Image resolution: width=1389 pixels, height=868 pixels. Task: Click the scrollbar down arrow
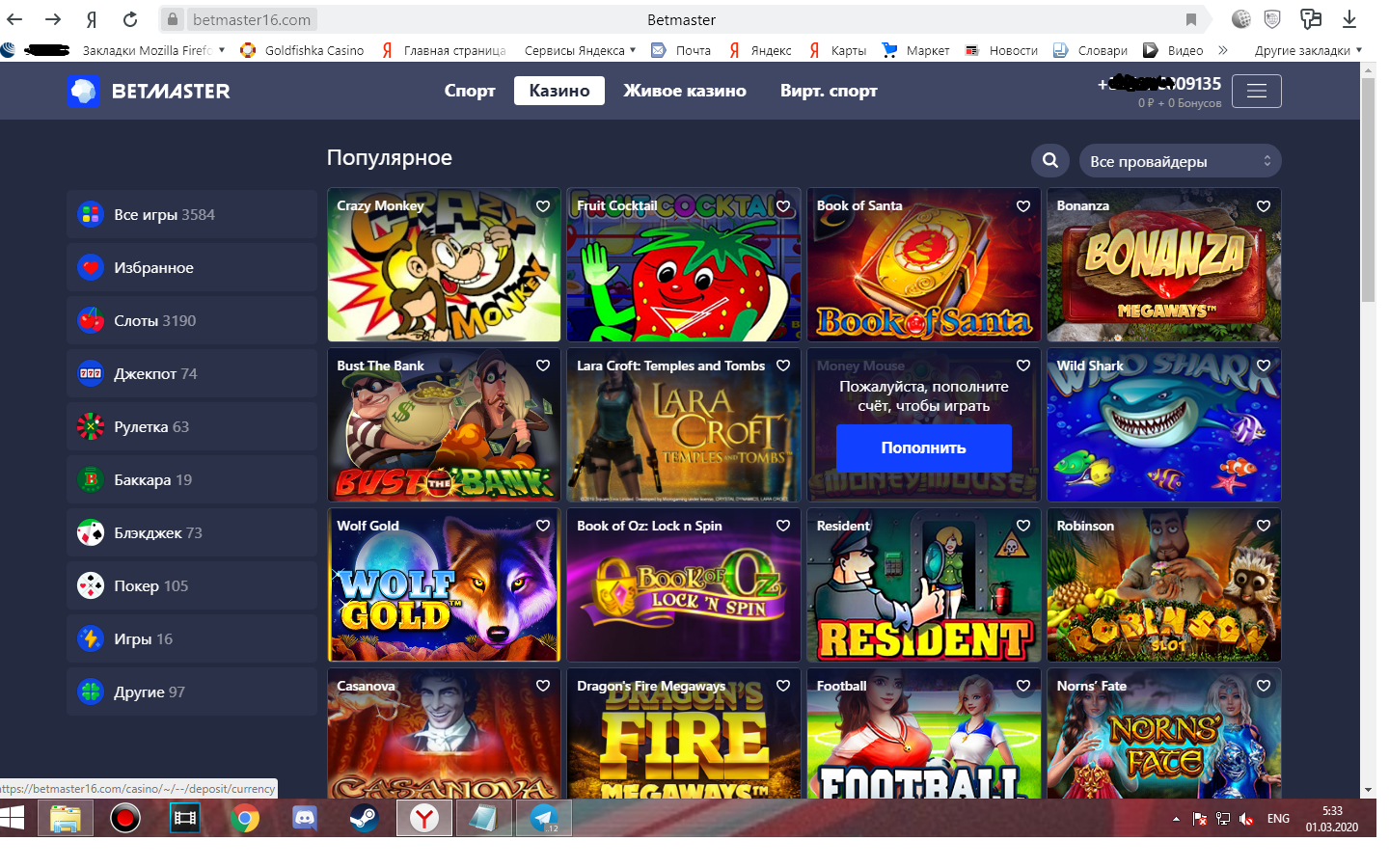pyautogui.click(x=1368, y=790)
